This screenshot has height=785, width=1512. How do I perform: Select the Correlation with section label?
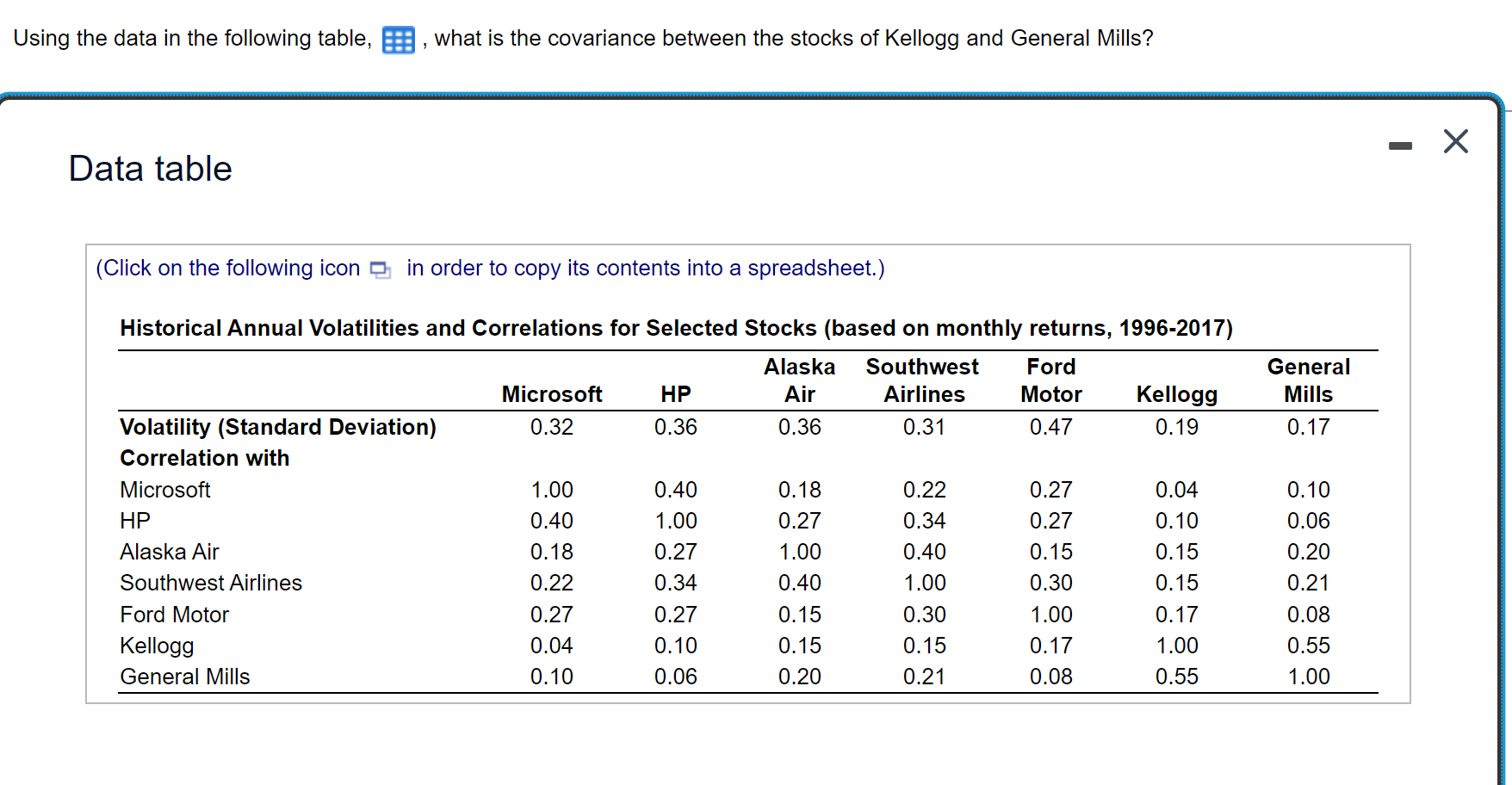204,458
